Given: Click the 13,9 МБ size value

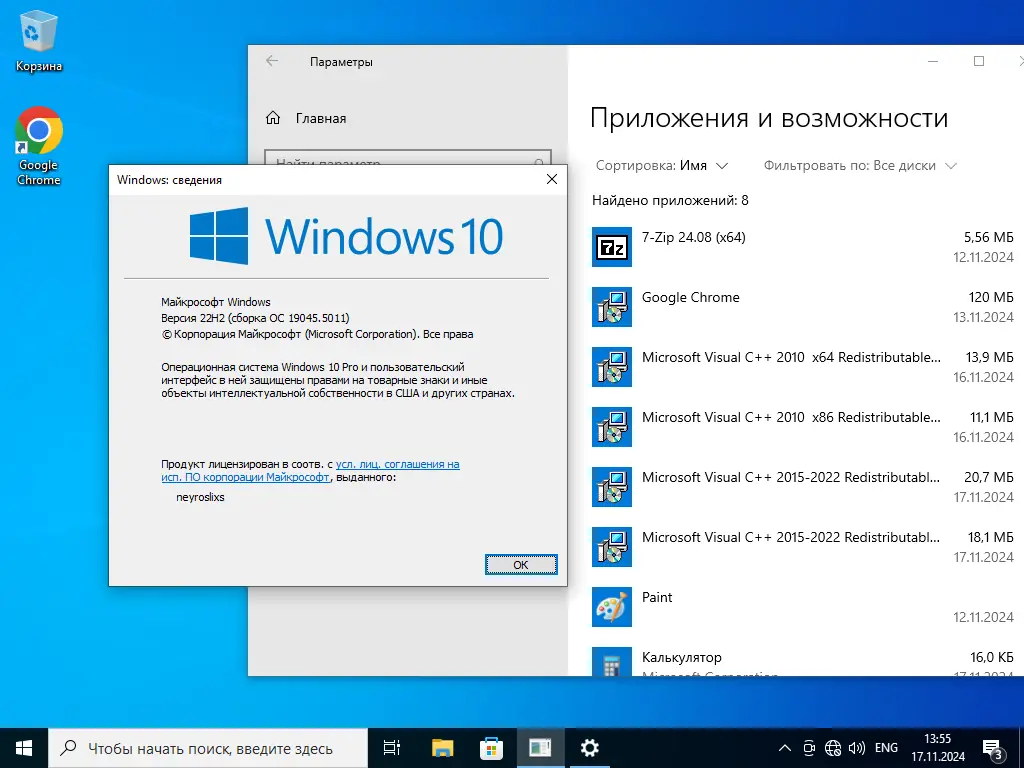Looking at the screenshot, I should point(989,357).
